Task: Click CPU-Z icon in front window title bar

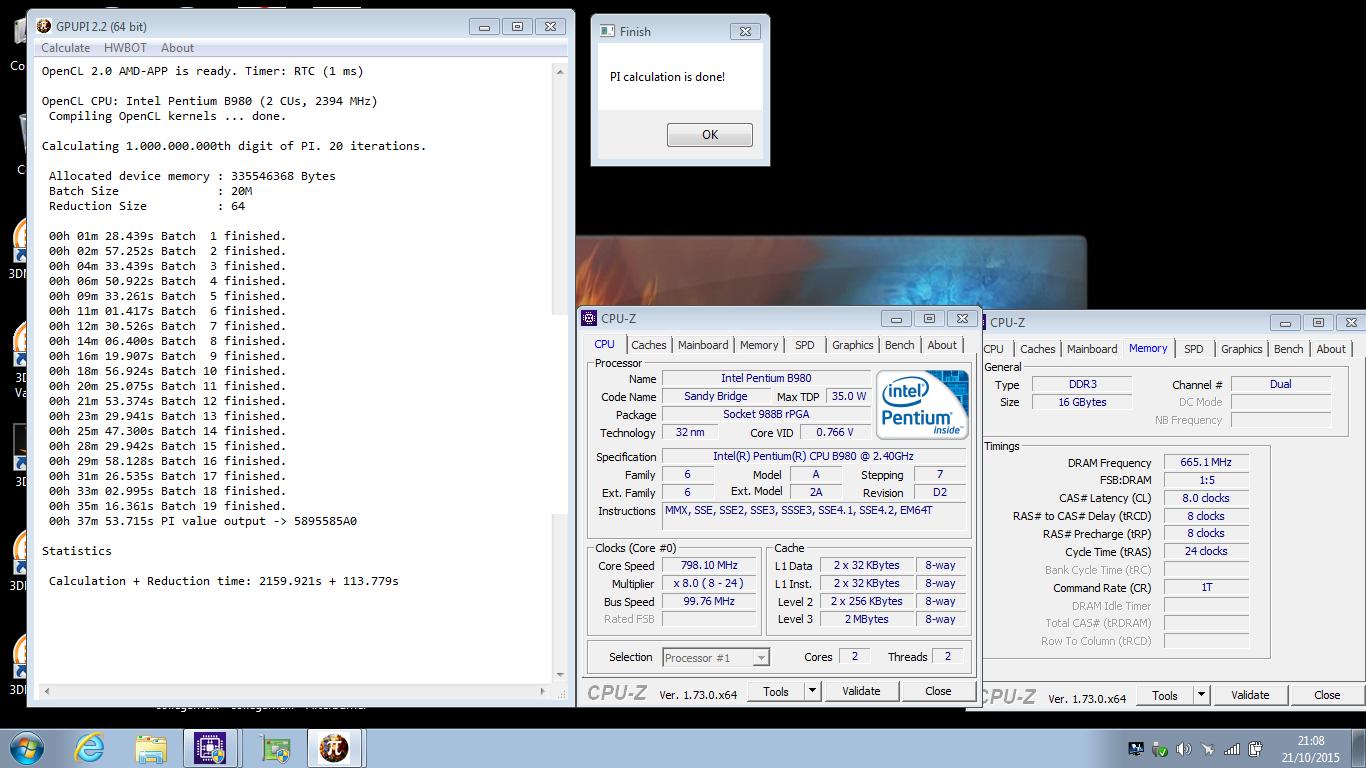Action: pyautogui.click(x=590, y=318)
